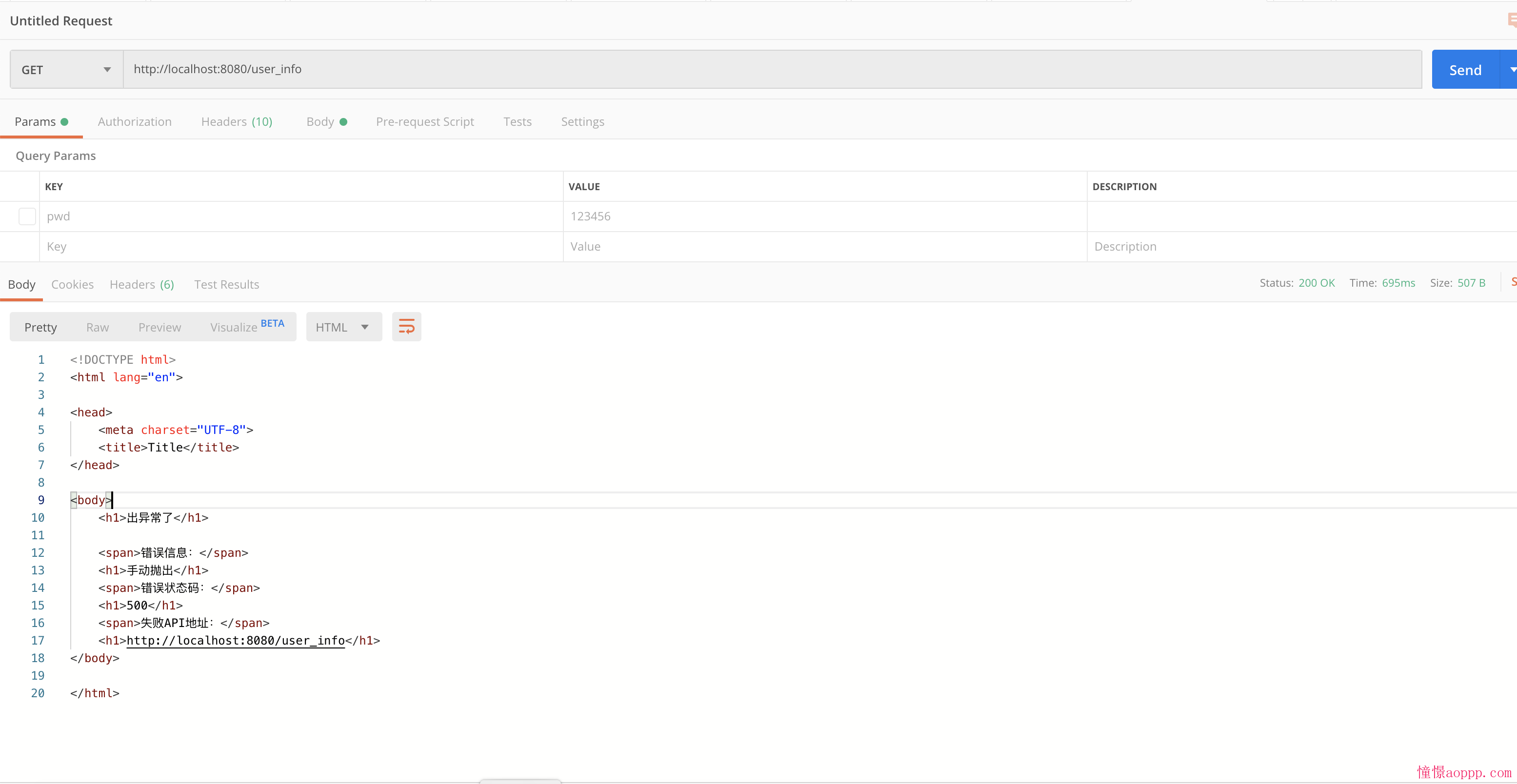Open the Tests tab
Viewport: 1517px width, 784px height.
click(518, 121)
